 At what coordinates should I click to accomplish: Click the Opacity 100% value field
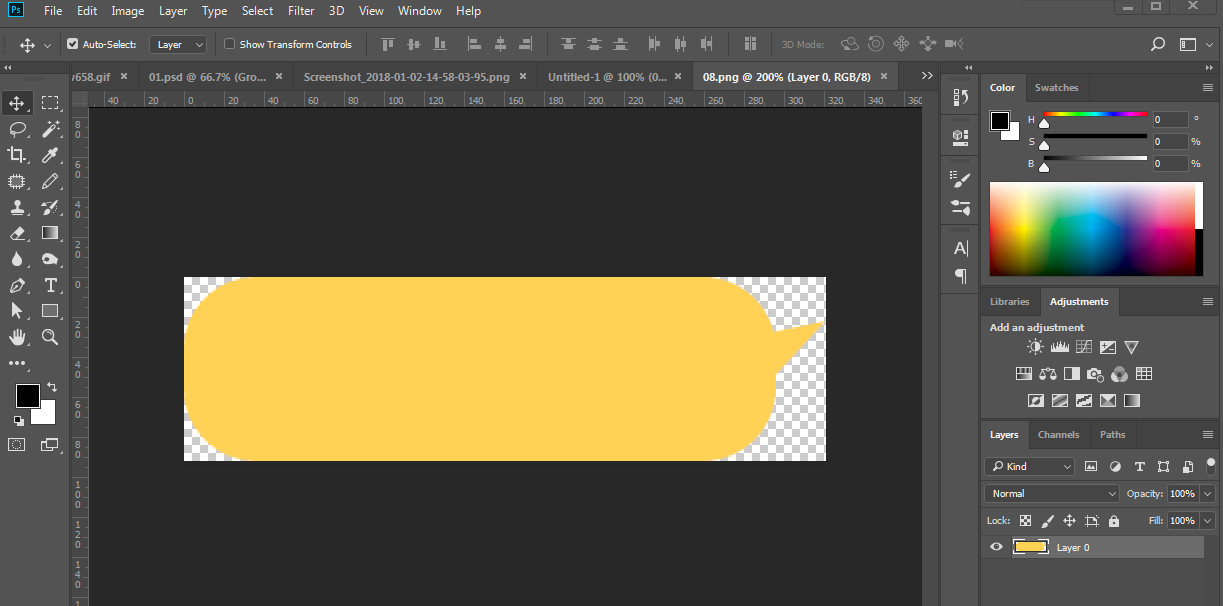coord(1182,494)
